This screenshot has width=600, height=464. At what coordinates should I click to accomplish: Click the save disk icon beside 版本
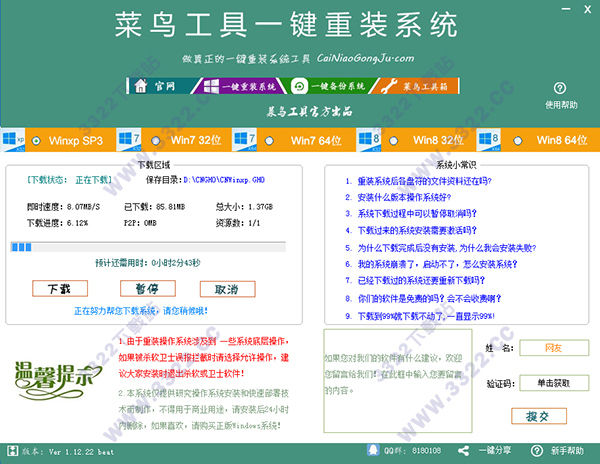pos(12,451)
